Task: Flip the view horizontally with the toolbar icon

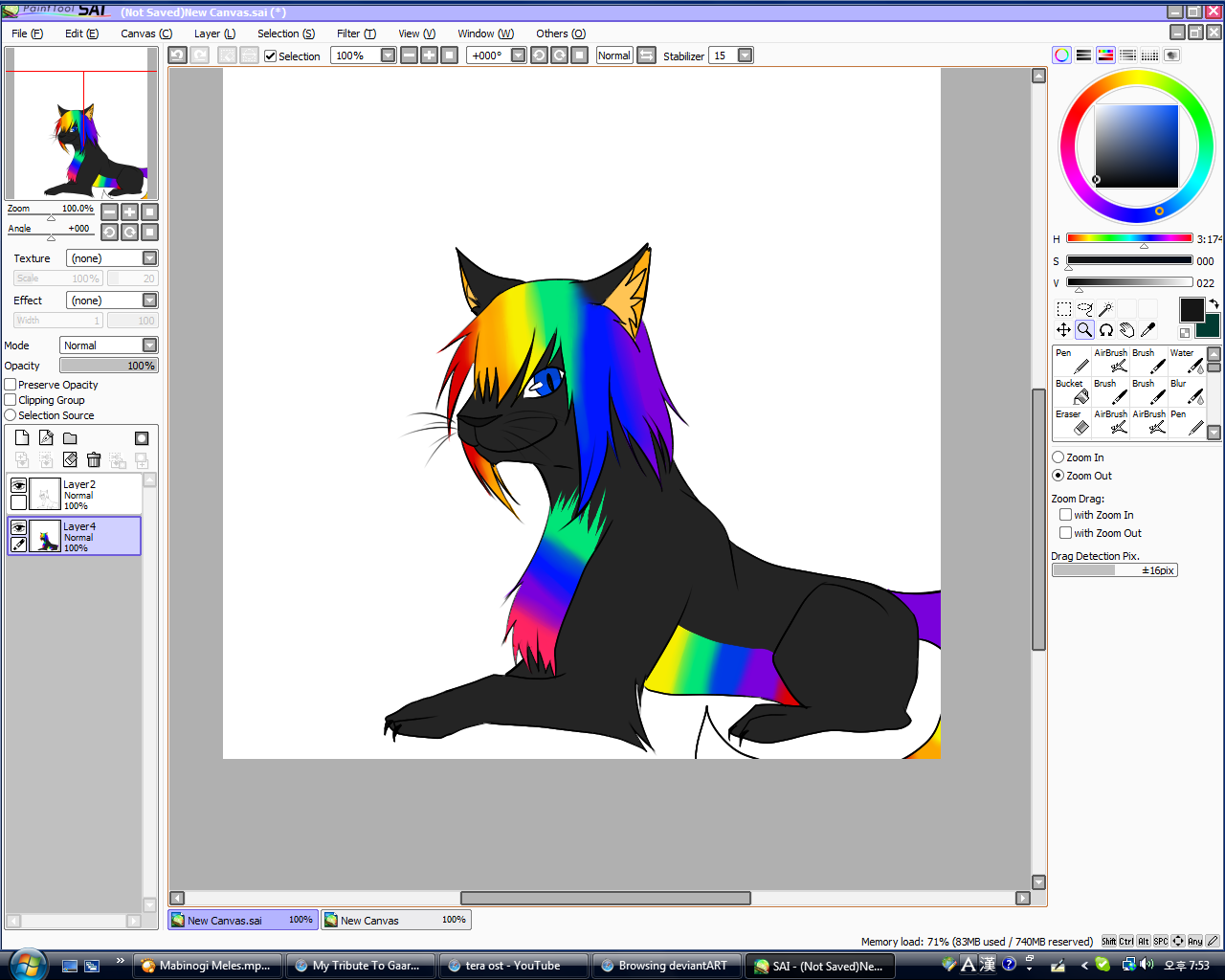Action: (646, 56)
